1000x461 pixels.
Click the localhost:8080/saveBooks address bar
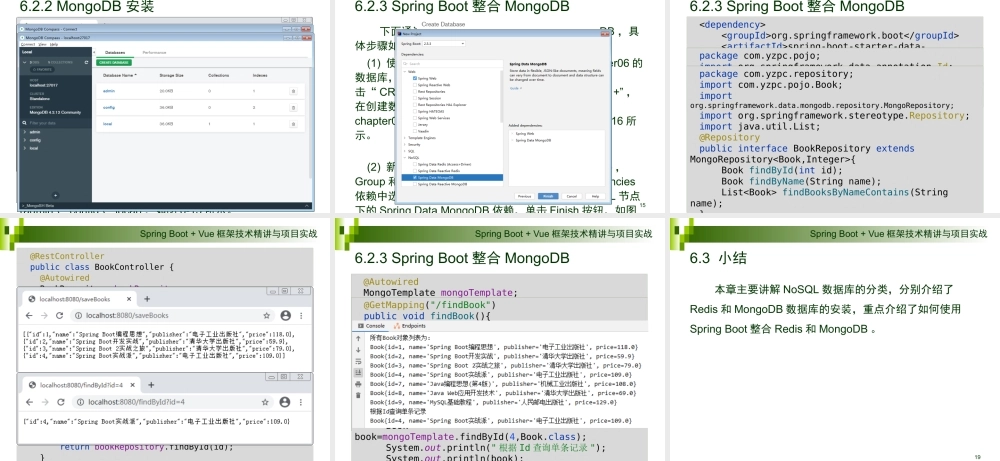click(172, 316)
